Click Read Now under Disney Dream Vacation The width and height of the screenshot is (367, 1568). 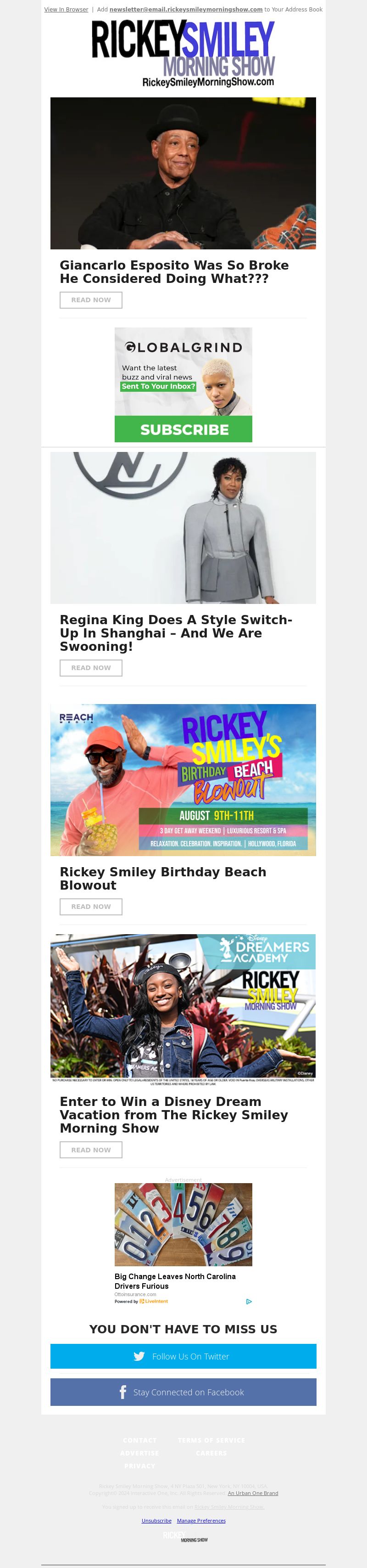(x=91, y=1150)
